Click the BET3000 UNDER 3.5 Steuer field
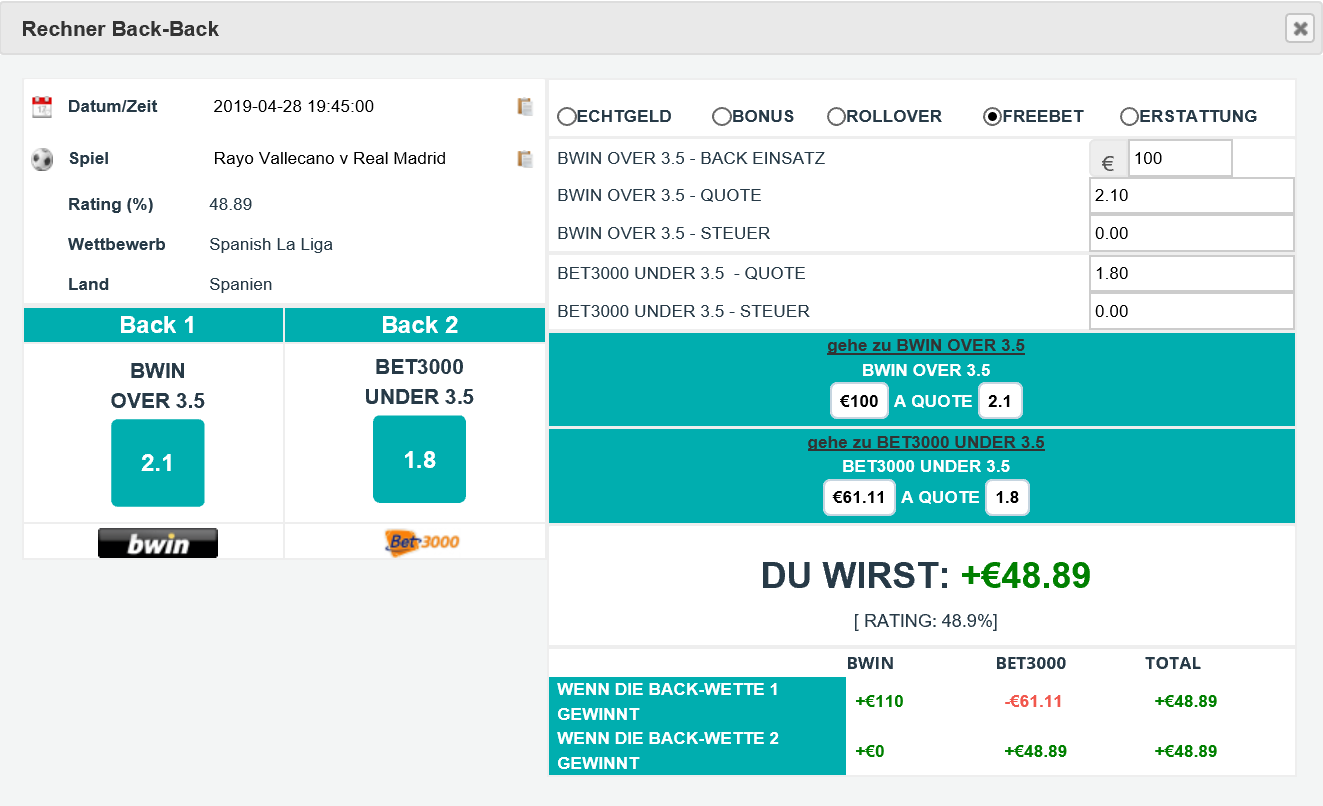 click(1192, 311)
